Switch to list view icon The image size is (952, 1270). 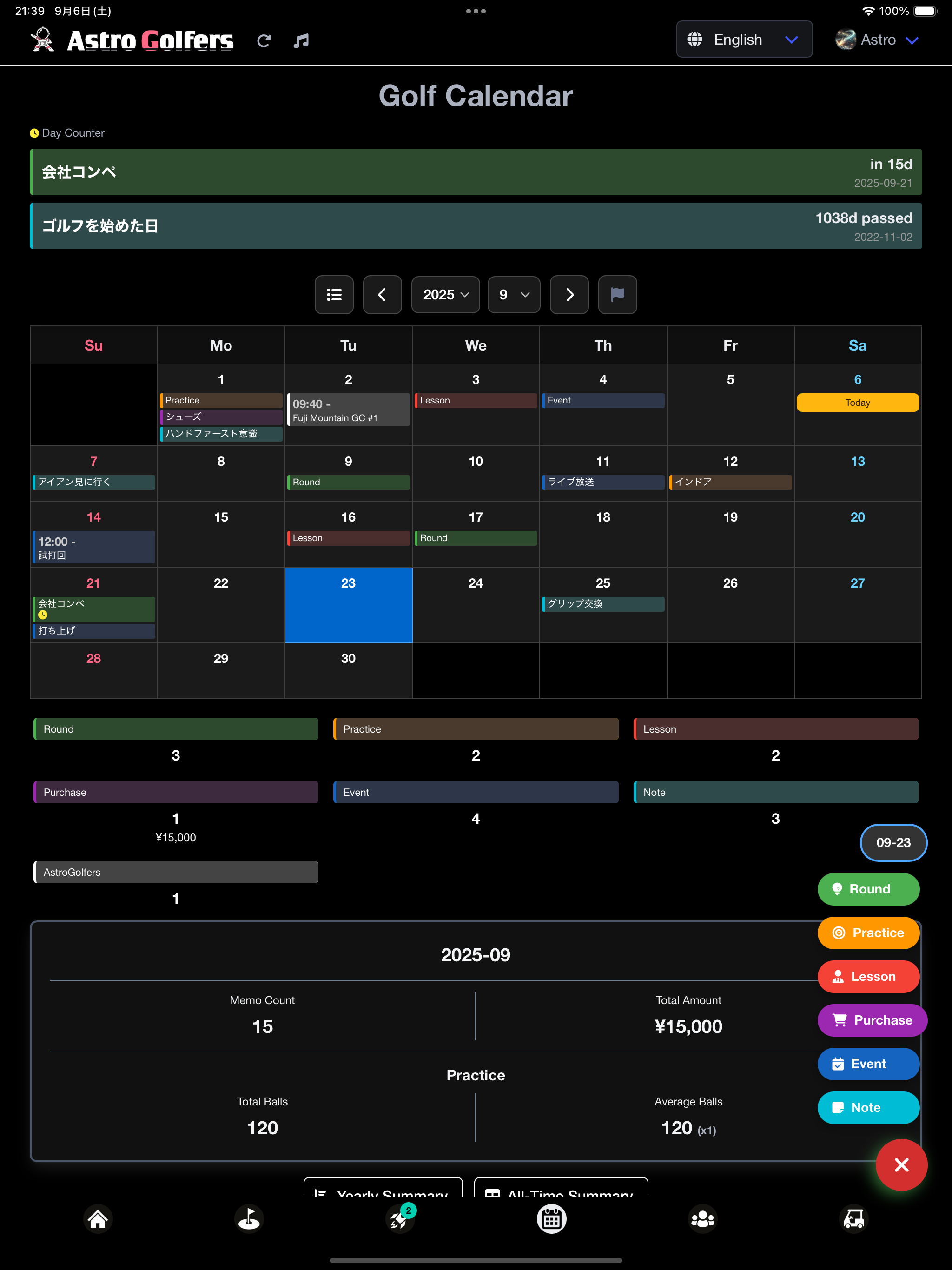click(x=334, y=295)
